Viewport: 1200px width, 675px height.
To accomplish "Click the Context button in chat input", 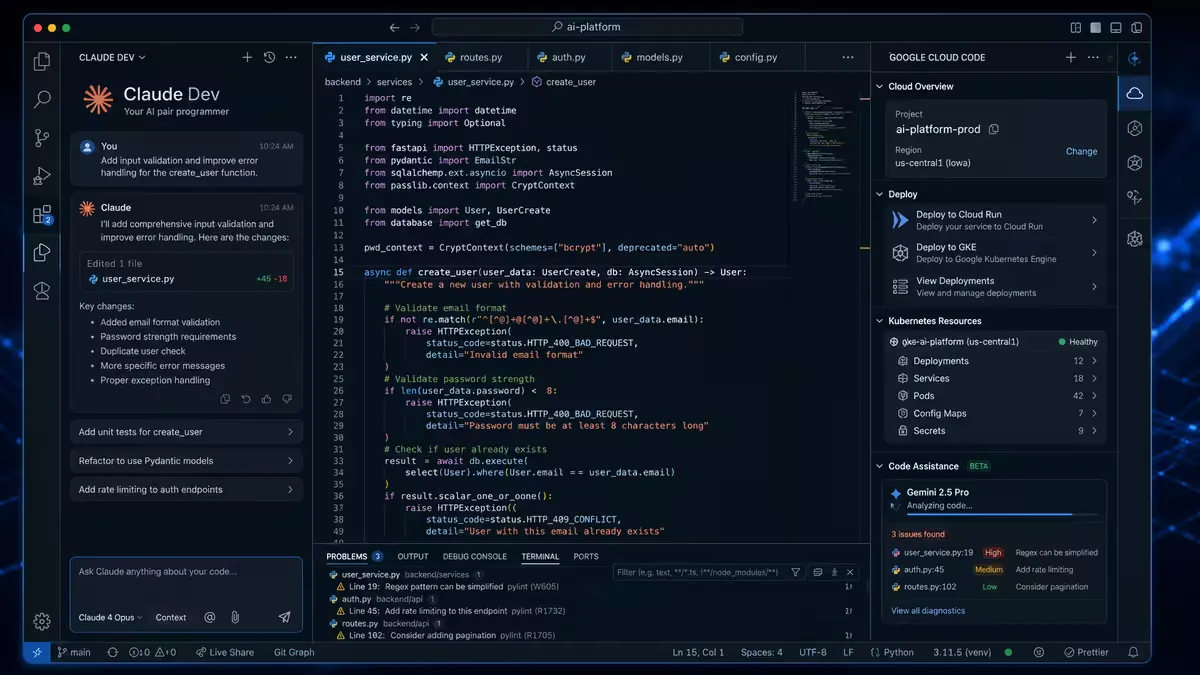I will [x=171, y=617].
